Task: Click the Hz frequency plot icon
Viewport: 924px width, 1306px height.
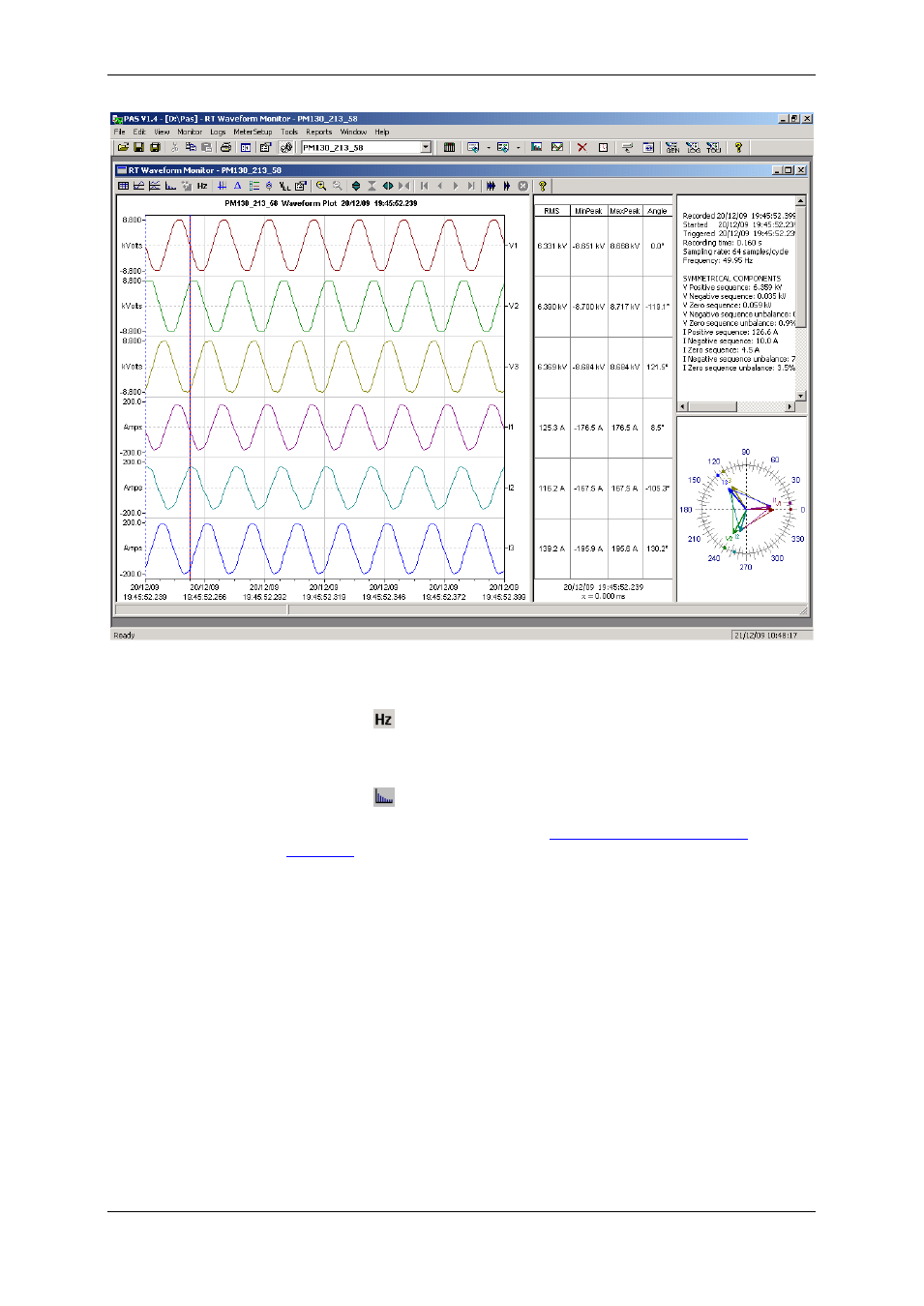Action: click(202, 186)
